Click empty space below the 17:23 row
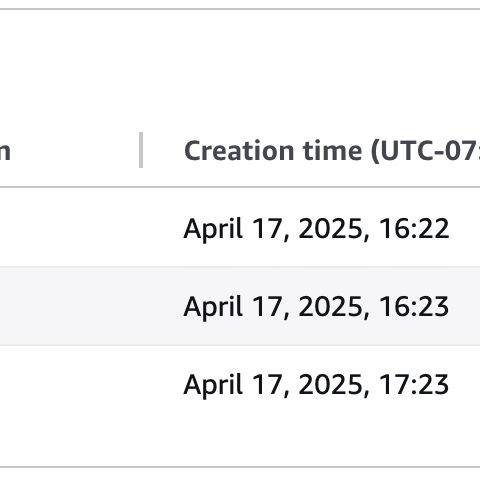480x482 pixels. point(240,445)
